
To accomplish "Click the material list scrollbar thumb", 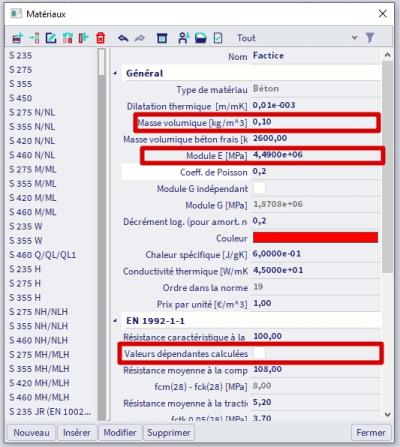I will tap(102, 62).
